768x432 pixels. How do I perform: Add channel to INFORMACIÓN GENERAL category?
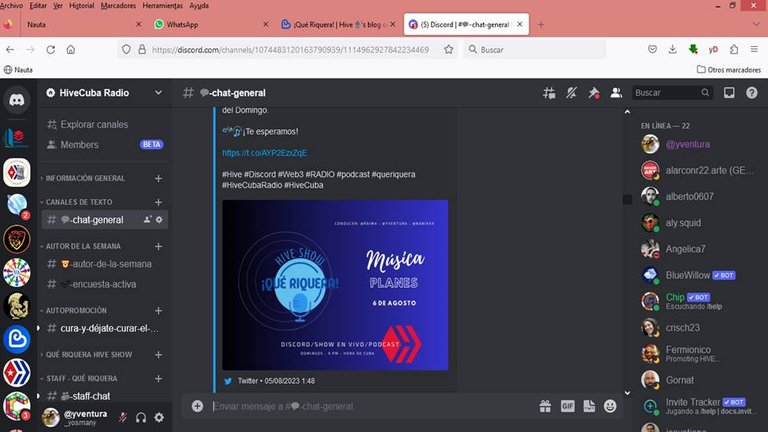click(x=158, y=178)
